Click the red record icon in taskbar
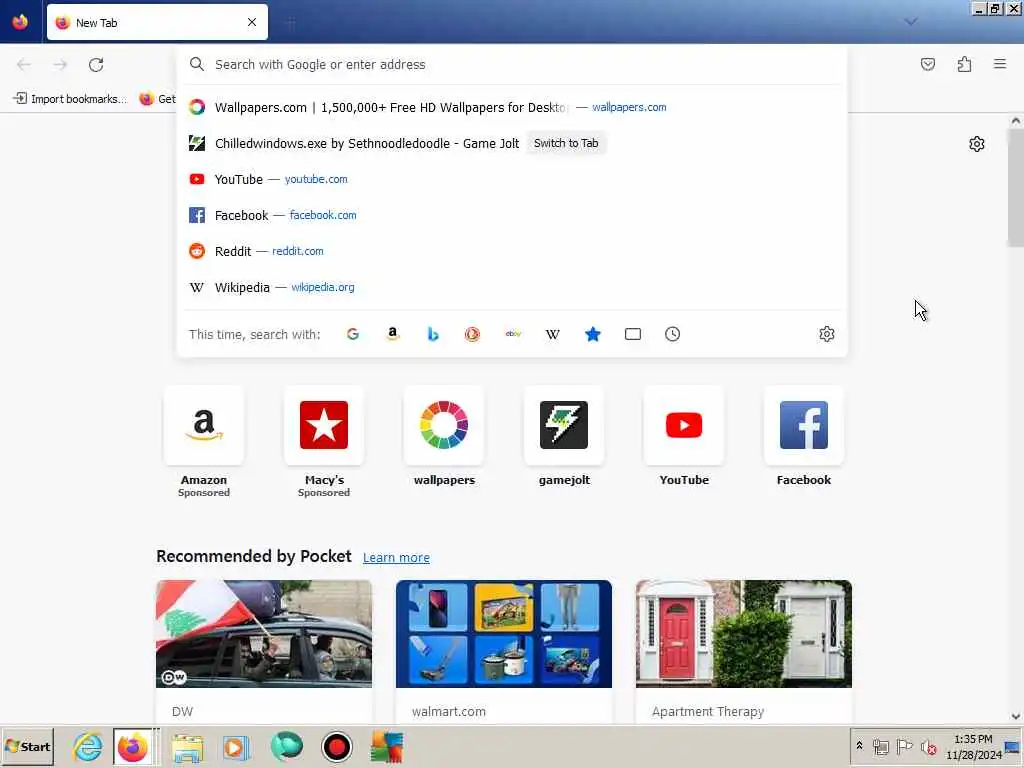 (336, 746)
